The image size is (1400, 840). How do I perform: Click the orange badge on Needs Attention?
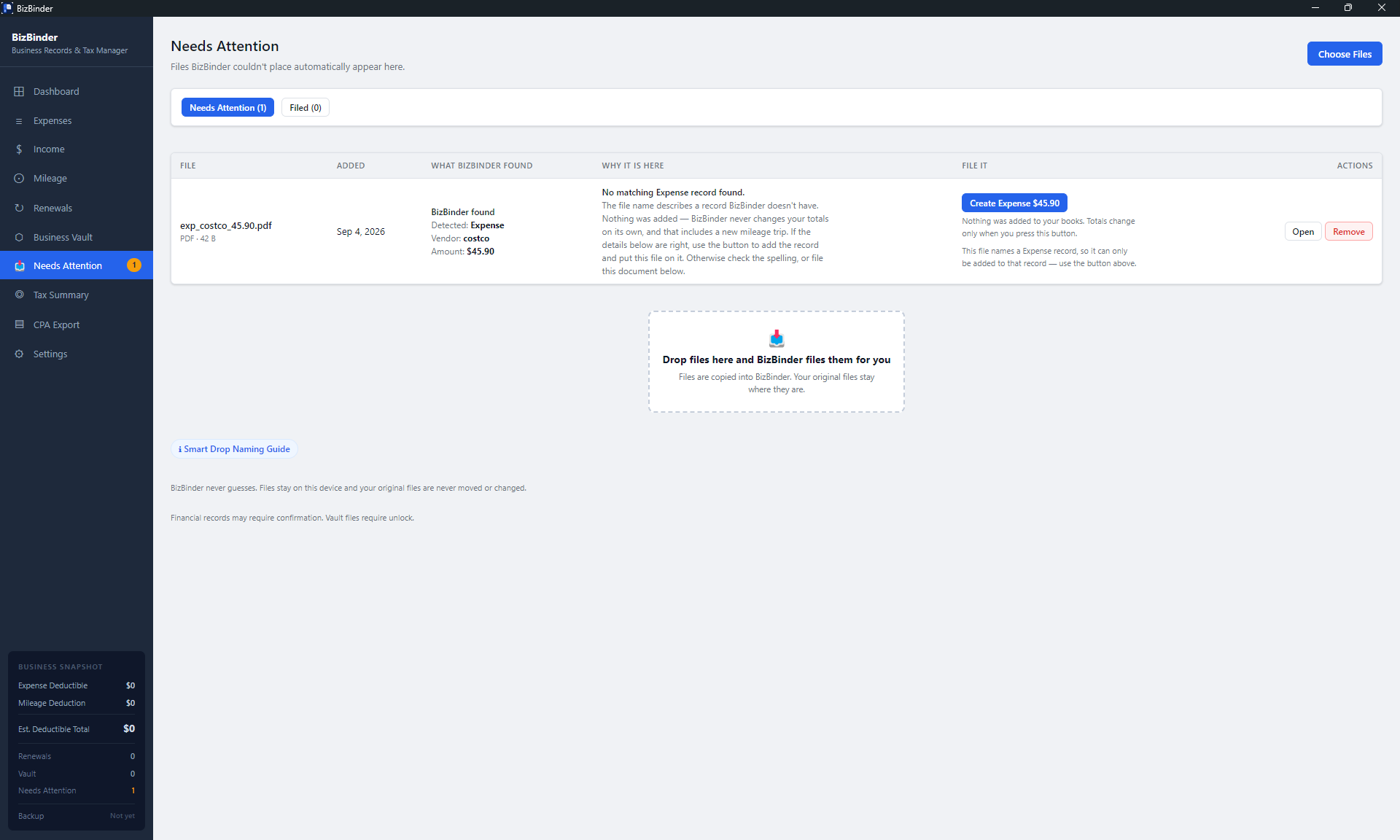134,265
